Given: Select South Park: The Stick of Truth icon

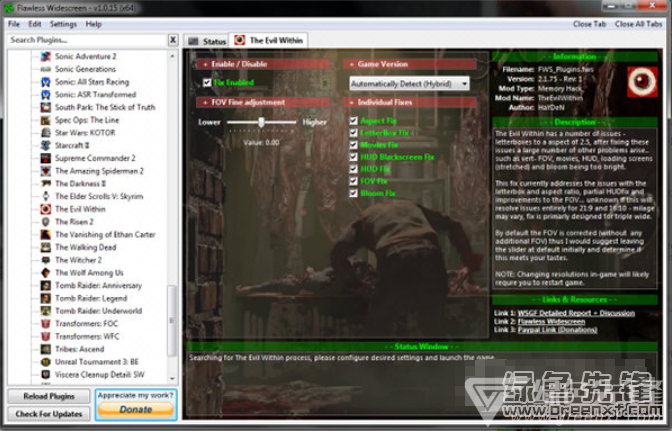Looking at the screenshot, I should click(46, 107).
